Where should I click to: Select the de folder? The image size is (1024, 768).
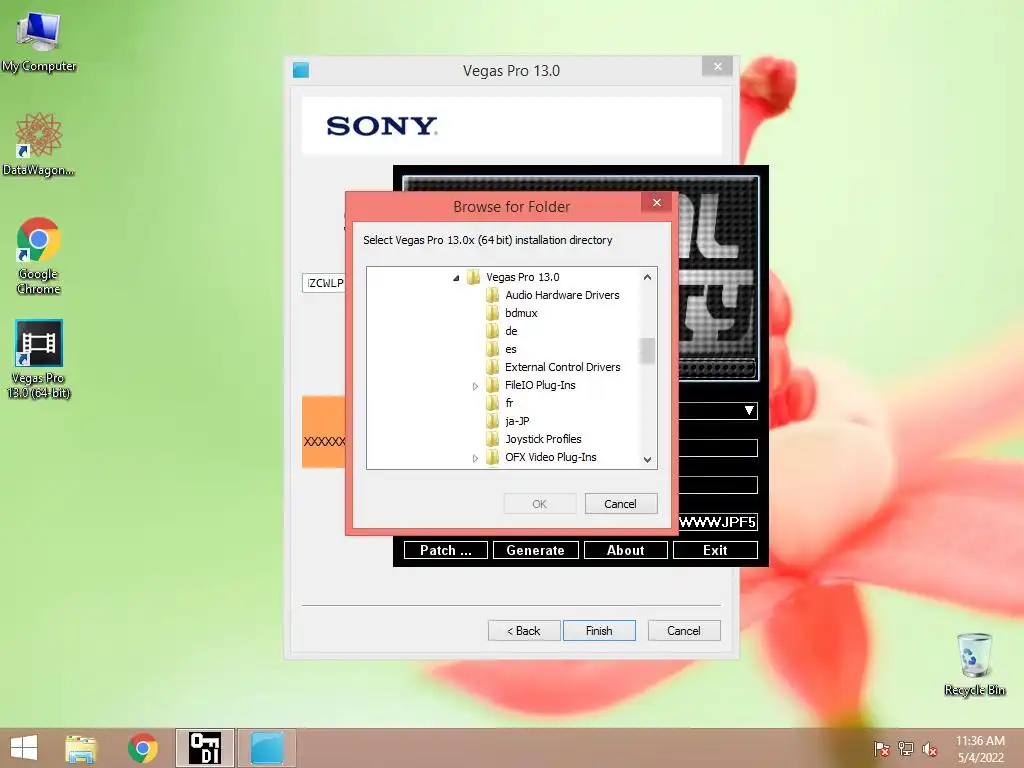[x=511, y=331]
